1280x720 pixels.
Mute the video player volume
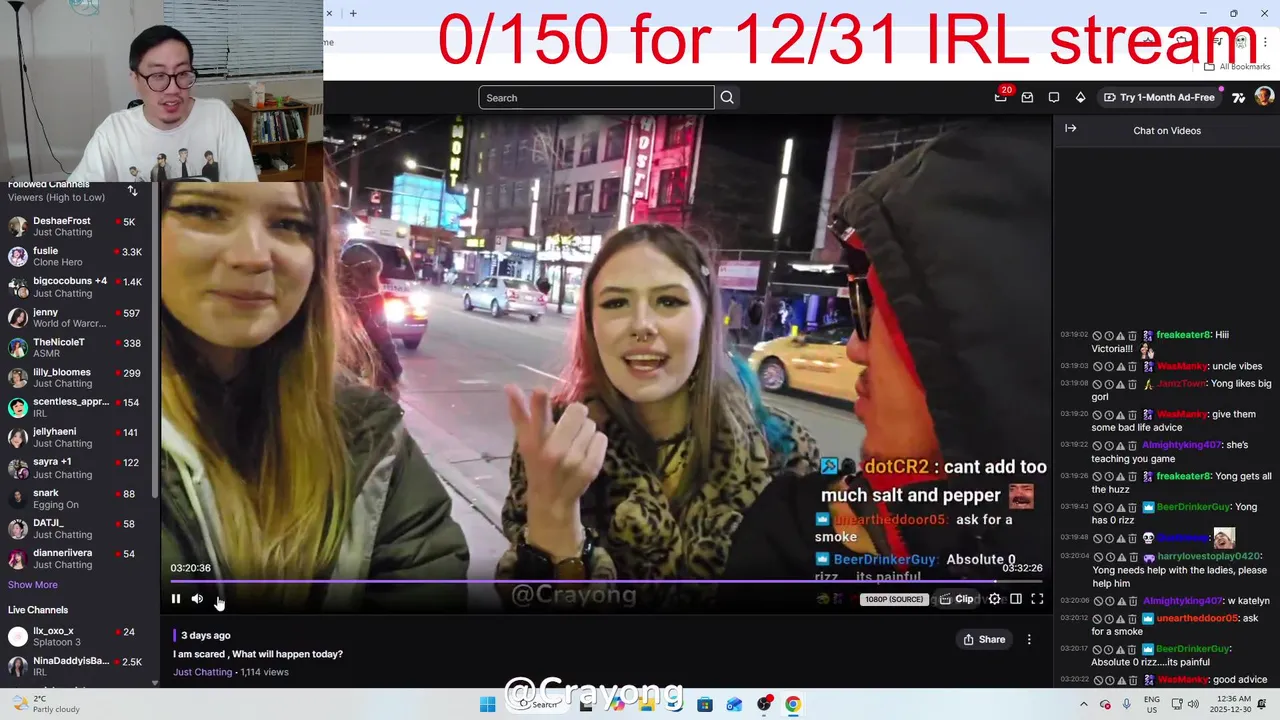[x=197, y=599]
